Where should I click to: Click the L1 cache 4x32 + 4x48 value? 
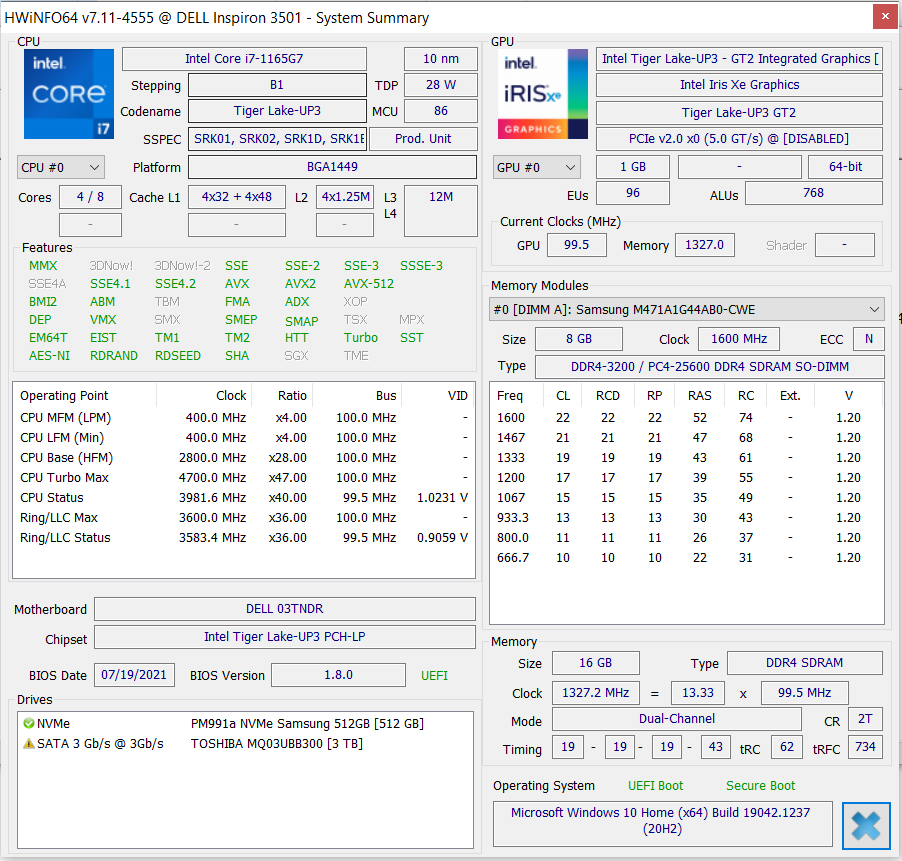pos(236,197)
